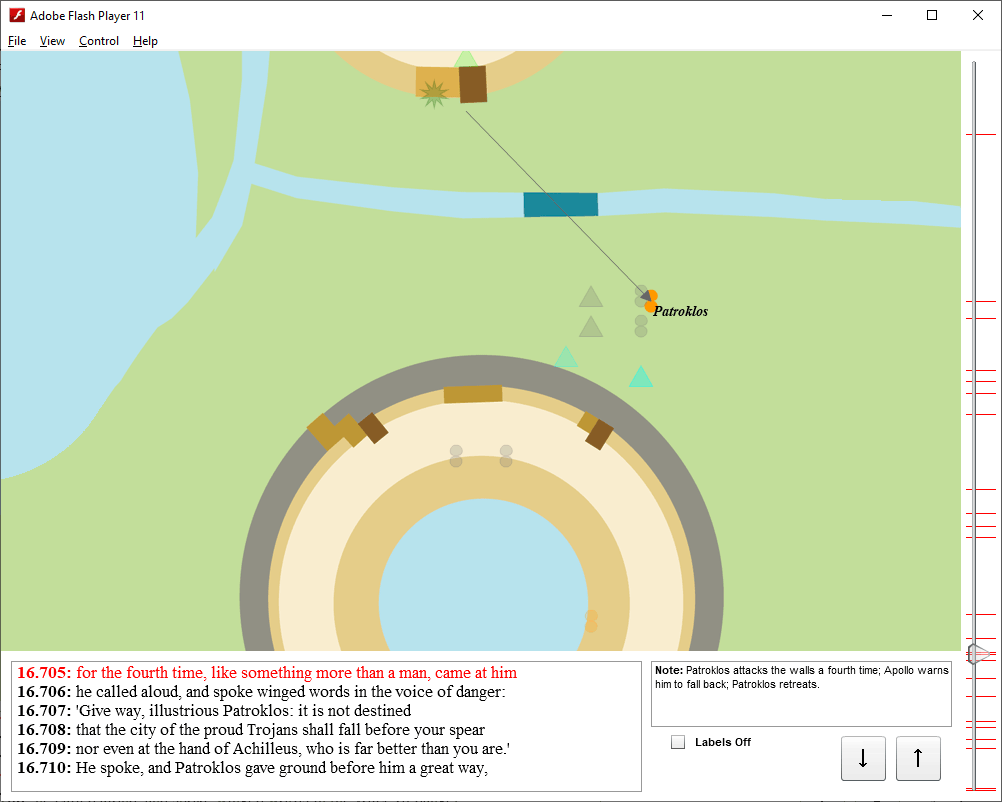Click the Patroklos label on the map
1002x802 pixels.
(x=681, y=311)
